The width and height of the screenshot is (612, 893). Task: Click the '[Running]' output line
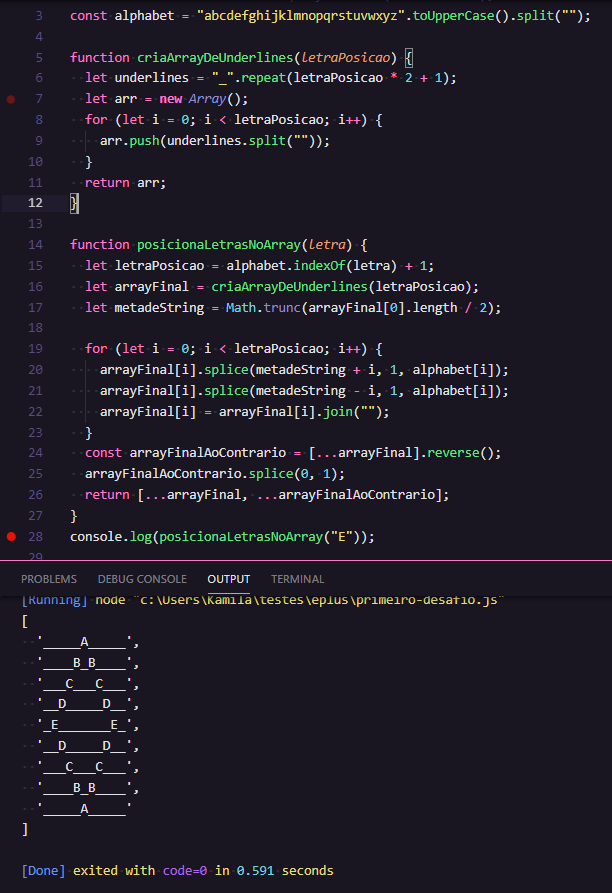click(262, 600)
